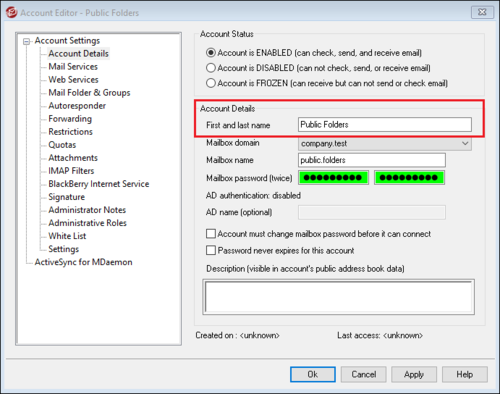Select Account Settings in the tree

point(67,41)
